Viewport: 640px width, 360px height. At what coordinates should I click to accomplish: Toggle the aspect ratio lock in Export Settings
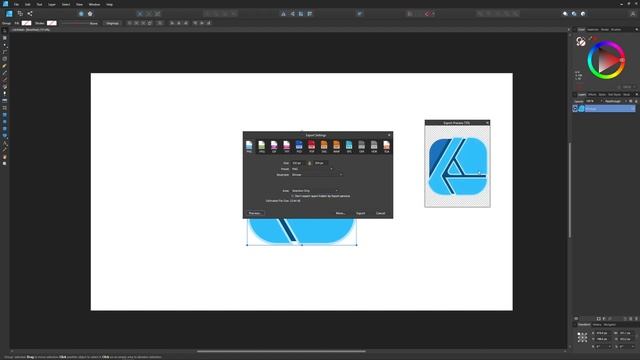[x=309, y=163]
